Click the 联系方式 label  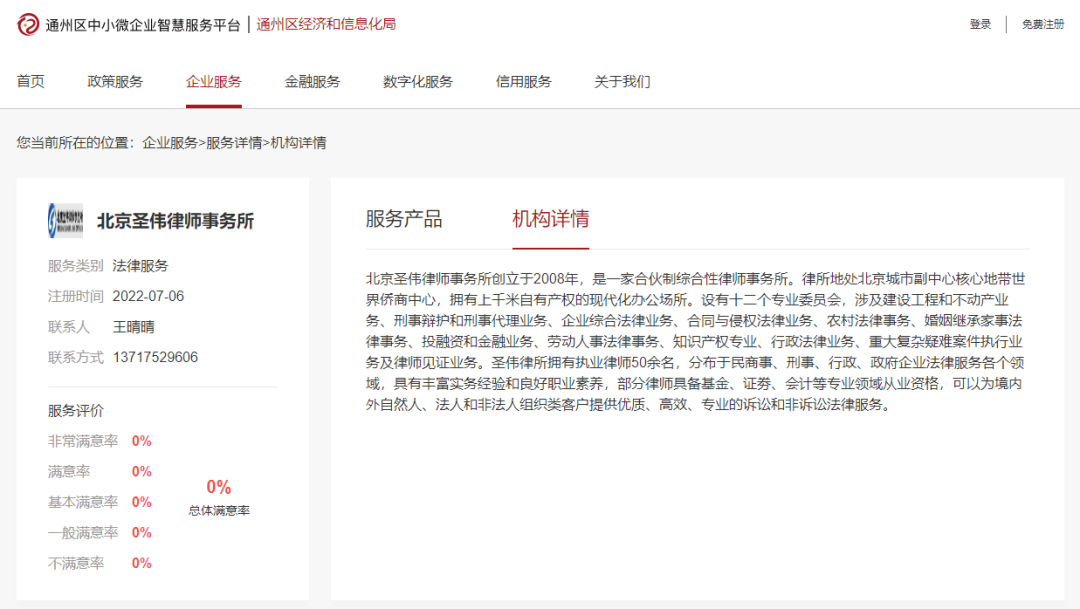[75, 357]
